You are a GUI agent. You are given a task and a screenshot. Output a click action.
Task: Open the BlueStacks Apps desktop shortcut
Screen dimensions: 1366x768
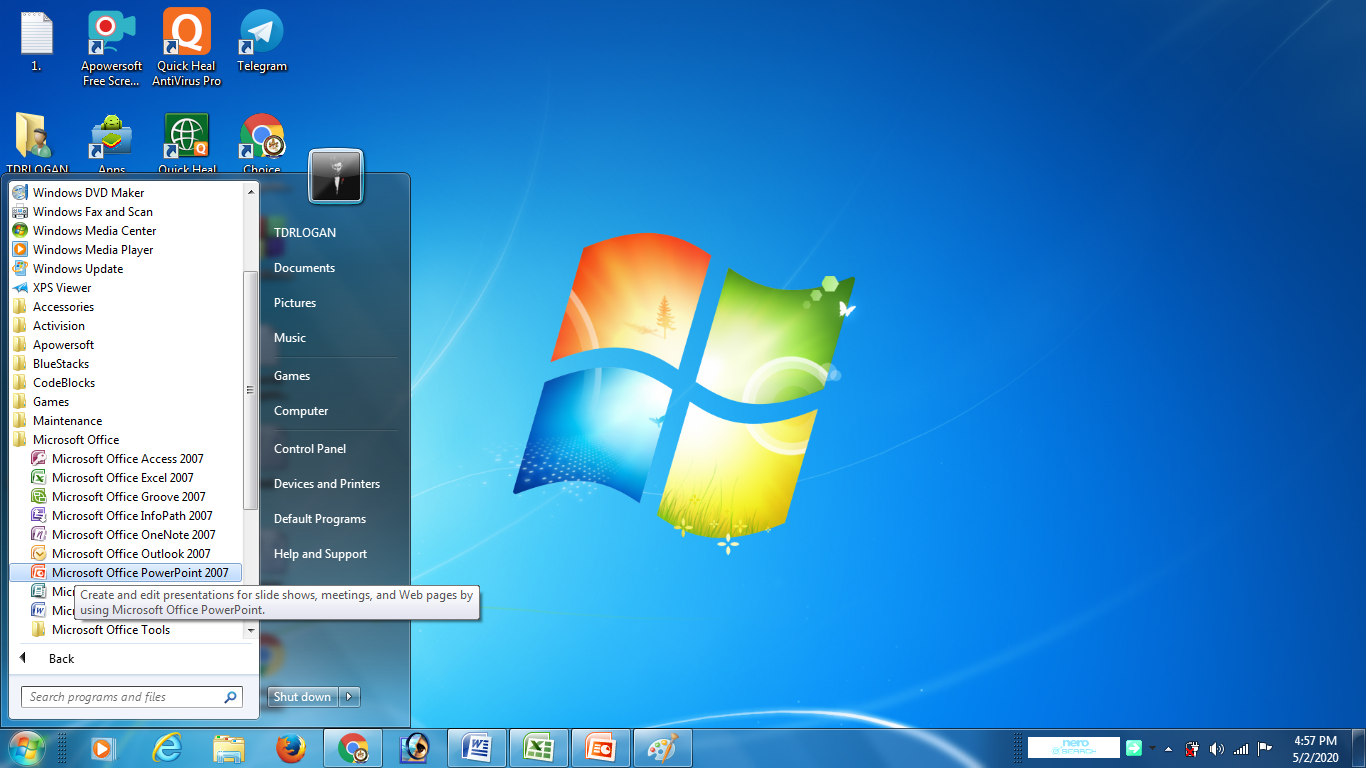[x=112, y=142]
